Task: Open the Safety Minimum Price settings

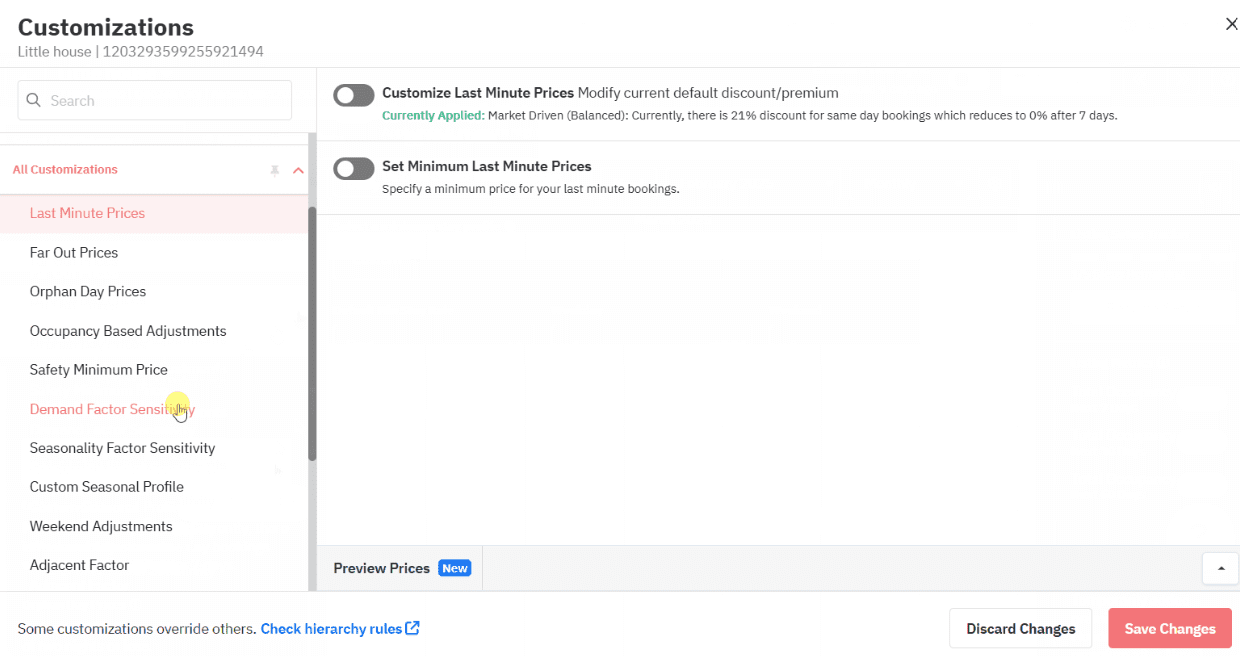Action: click(x=98, y=369)
